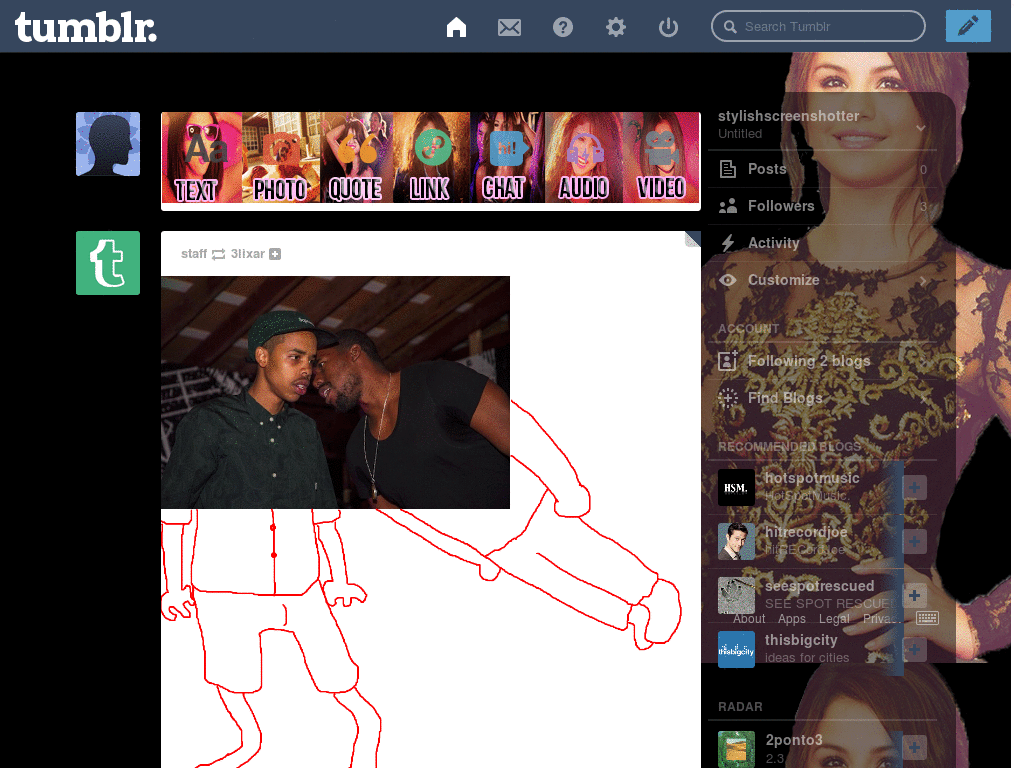The width and height of the screenshot is (1024, 768).
Task: Open the inbox envelope icon
Action: click(510, 27)
